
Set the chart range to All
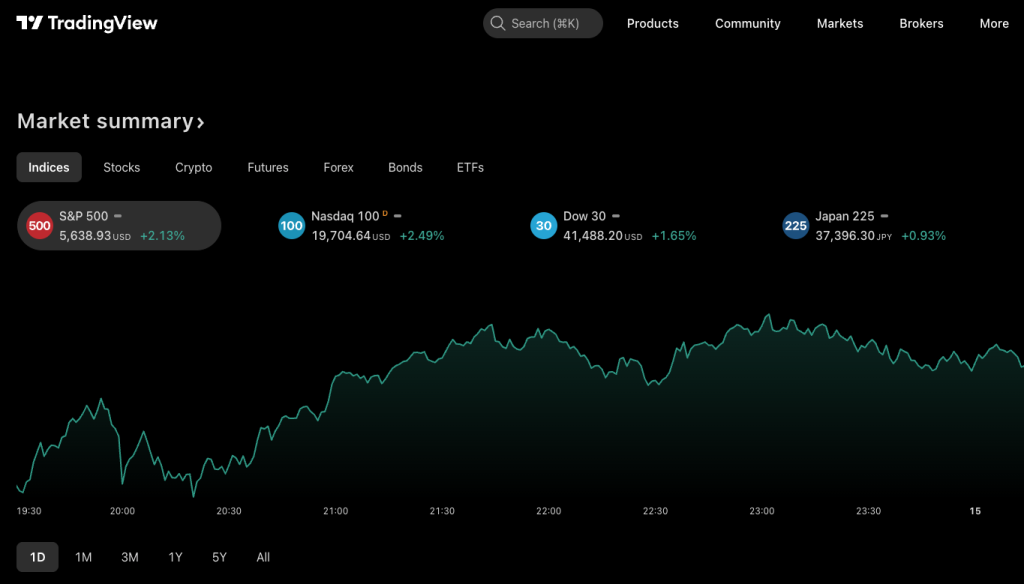(x=263, y=557)
